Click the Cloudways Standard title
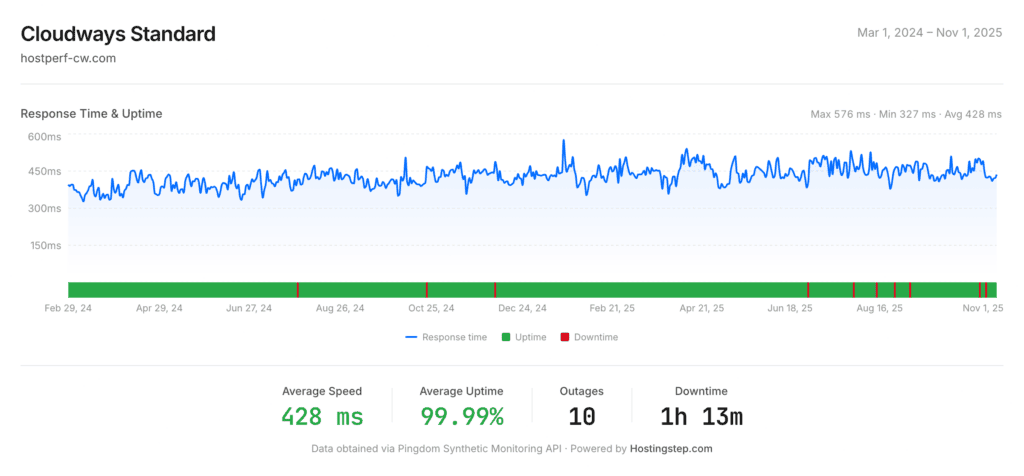This screenshot has width=1024, height=476. click(x=118, y=34)
